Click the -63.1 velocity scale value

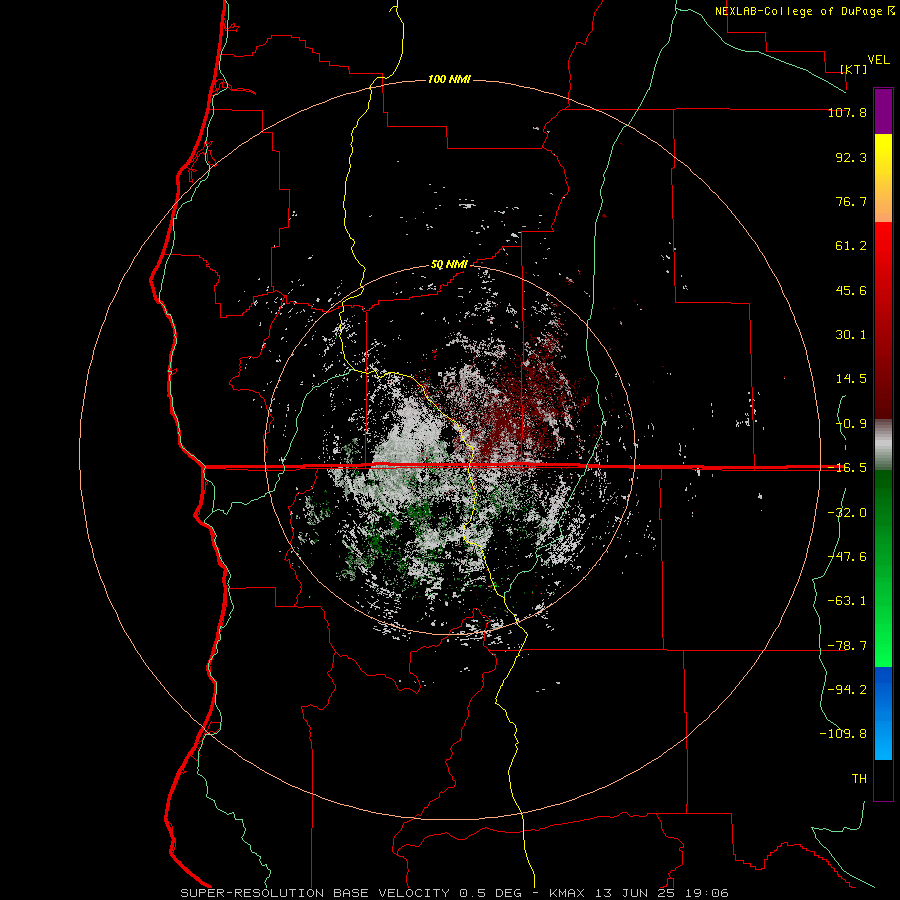click(847, 601)
